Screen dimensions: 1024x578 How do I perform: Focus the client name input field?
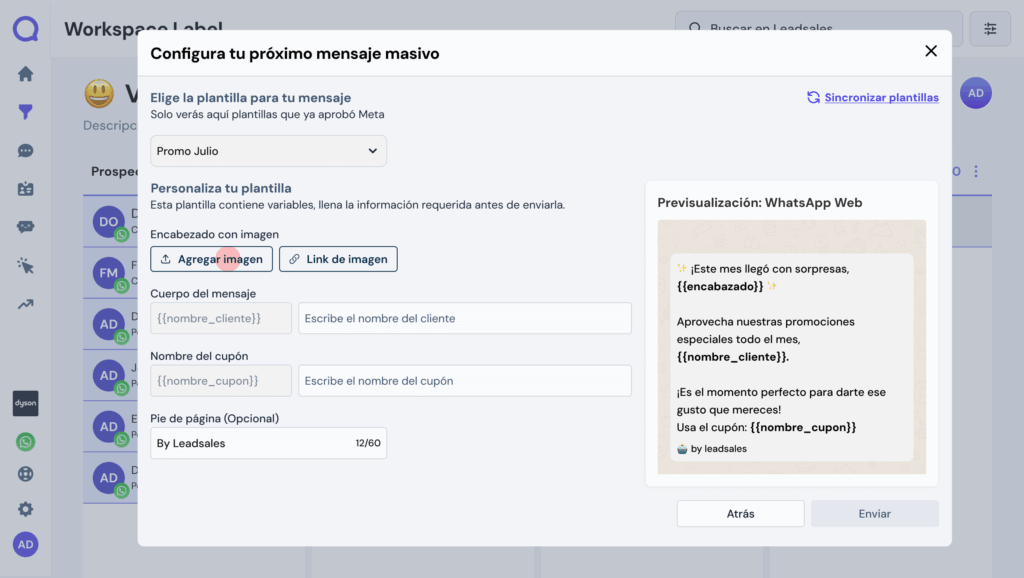[x=465, y=318]
